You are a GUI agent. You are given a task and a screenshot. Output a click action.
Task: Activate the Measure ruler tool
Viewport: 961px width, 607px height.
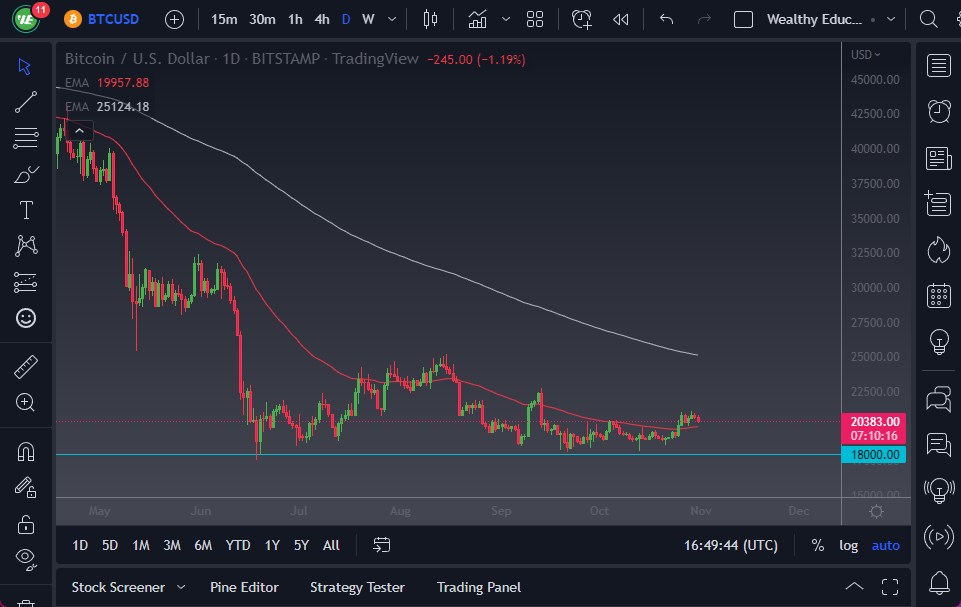pos(27,369)
